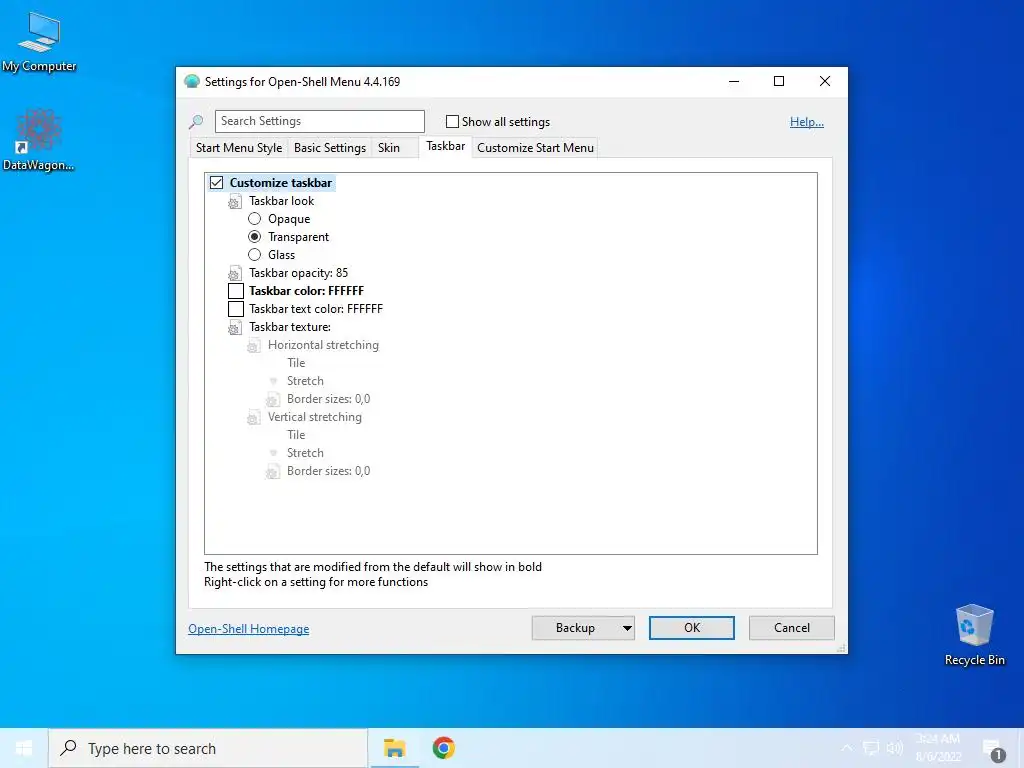The width and height of the screenshot is (1024, 768).
Task: Click the Taskbar color FFFFFF swatch
Action: [x=236, y=291]
